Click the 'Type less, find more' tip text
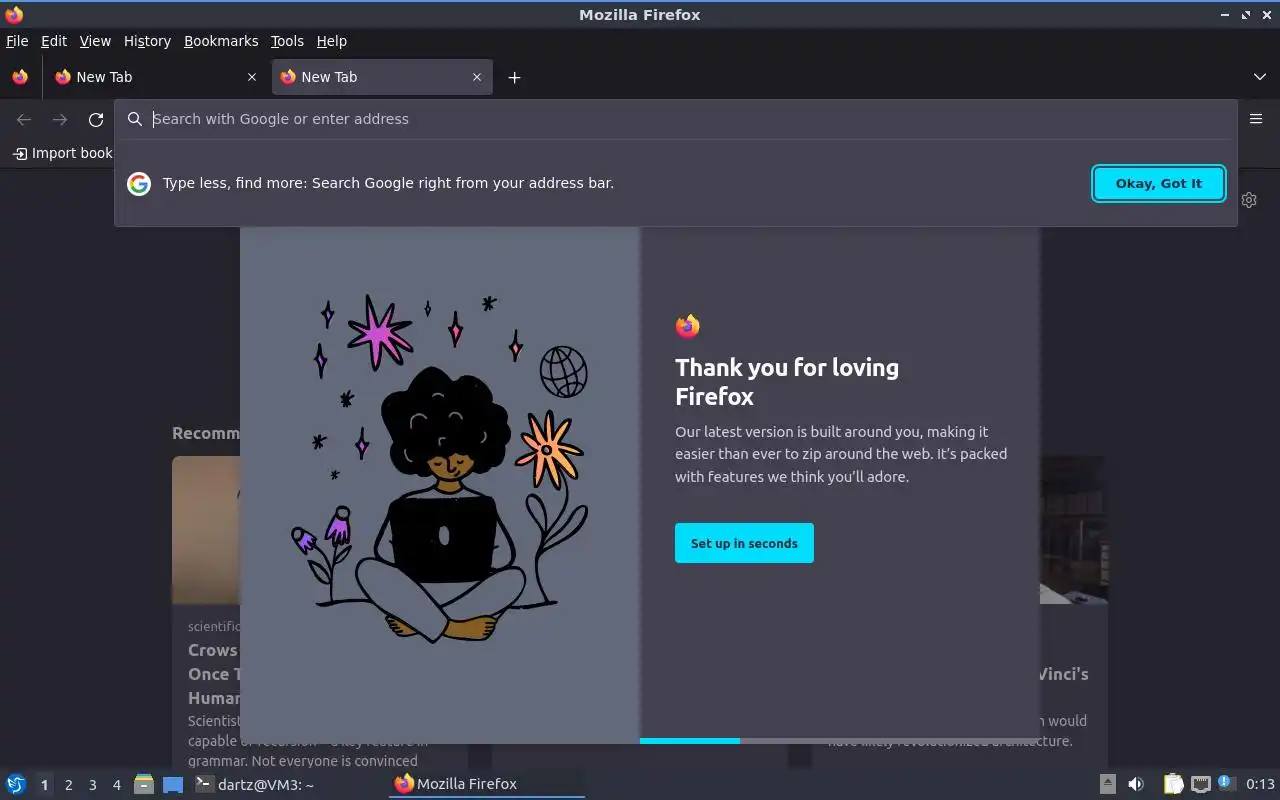1280x800 pixels. (x=388, y=183)
